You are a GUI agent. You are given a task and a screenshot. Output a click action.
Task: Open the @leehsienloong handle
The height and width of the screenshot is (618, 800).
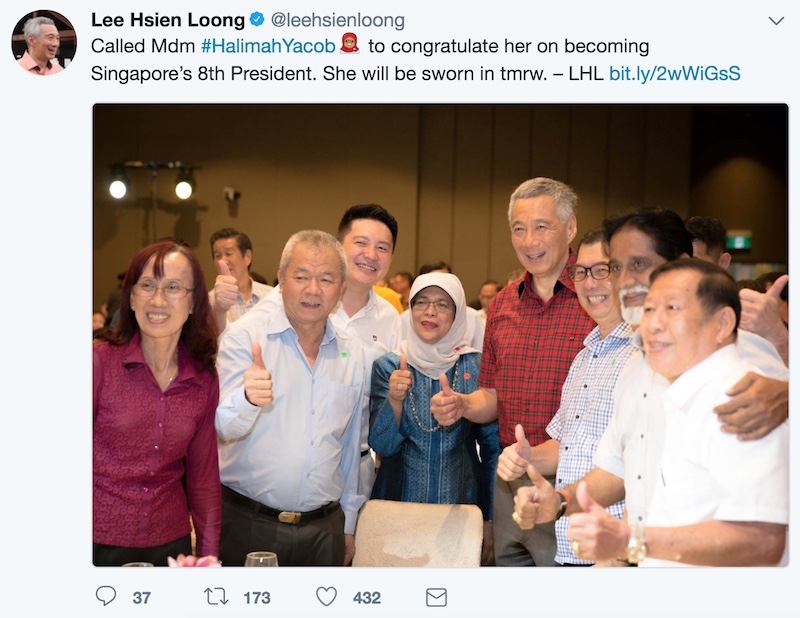[337, 20]
